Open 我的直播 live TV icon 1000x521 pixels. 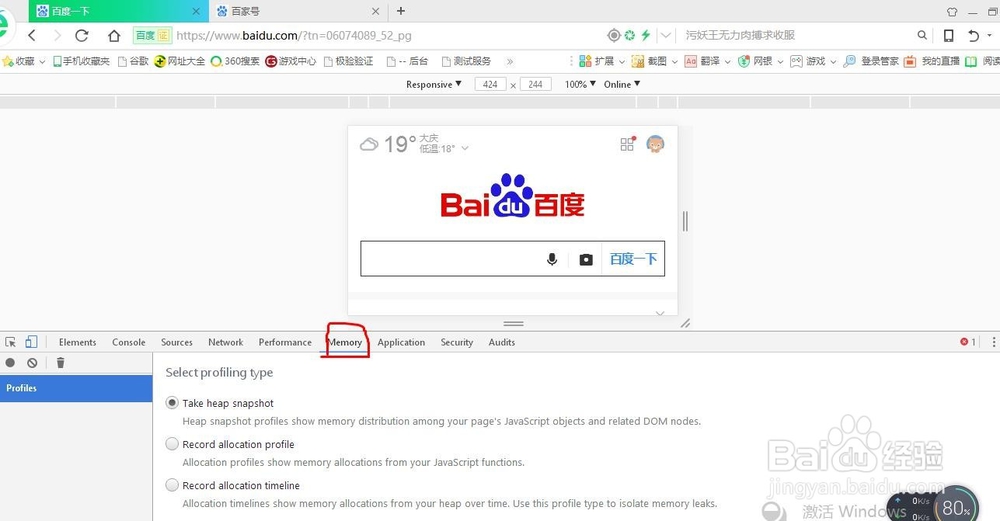(910, 61)
